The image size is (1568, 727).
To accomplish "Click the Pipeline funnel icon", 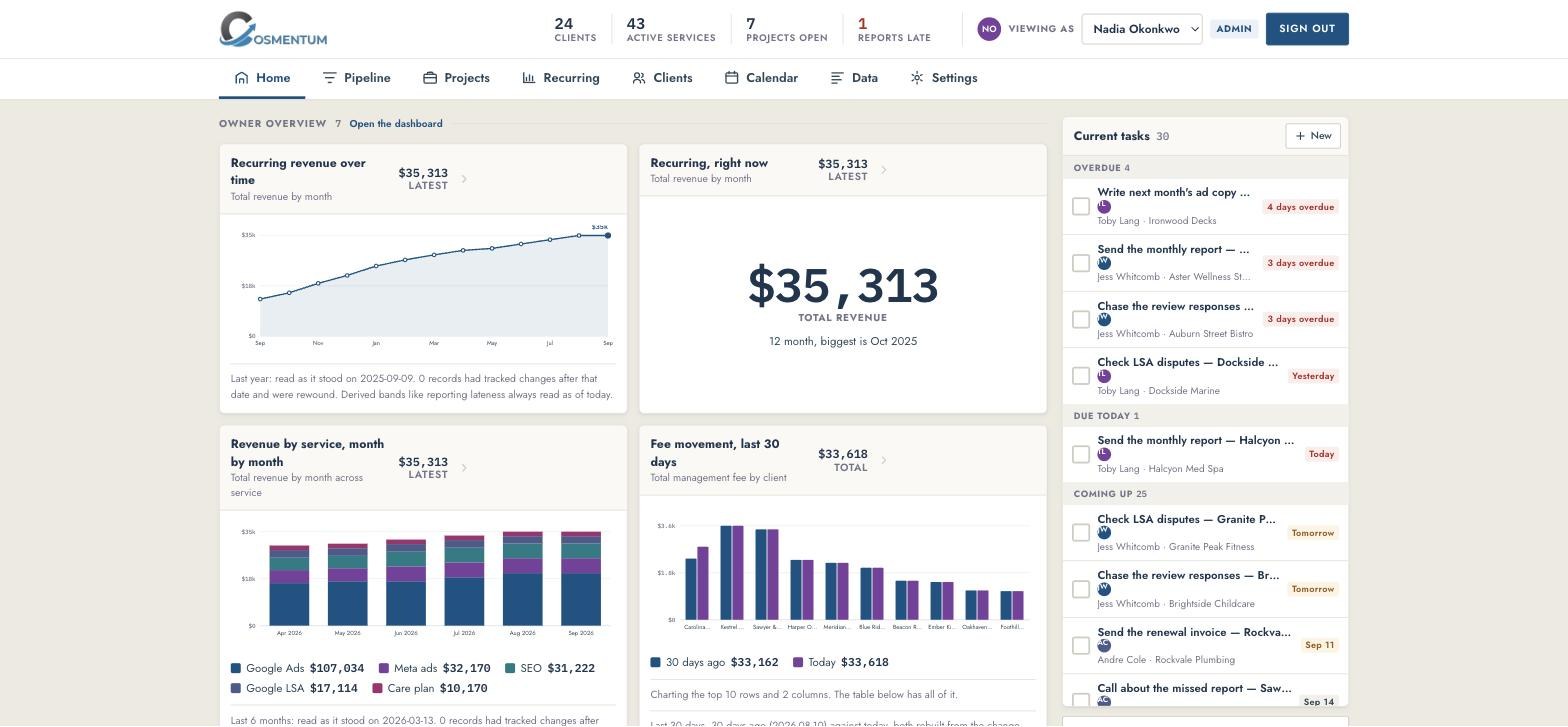I will point(329,78).
